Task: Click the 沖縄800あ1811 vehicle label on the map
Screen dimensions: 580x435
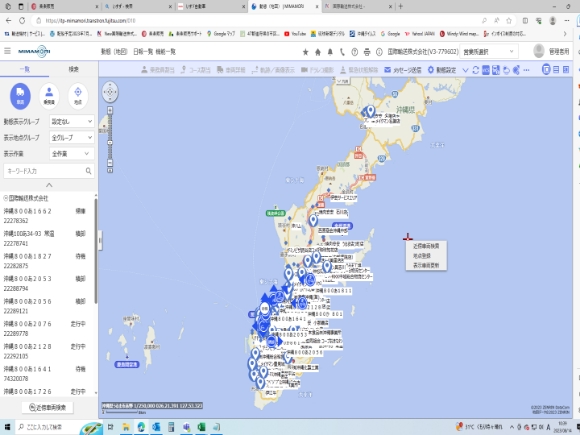Action: point(333,291)
